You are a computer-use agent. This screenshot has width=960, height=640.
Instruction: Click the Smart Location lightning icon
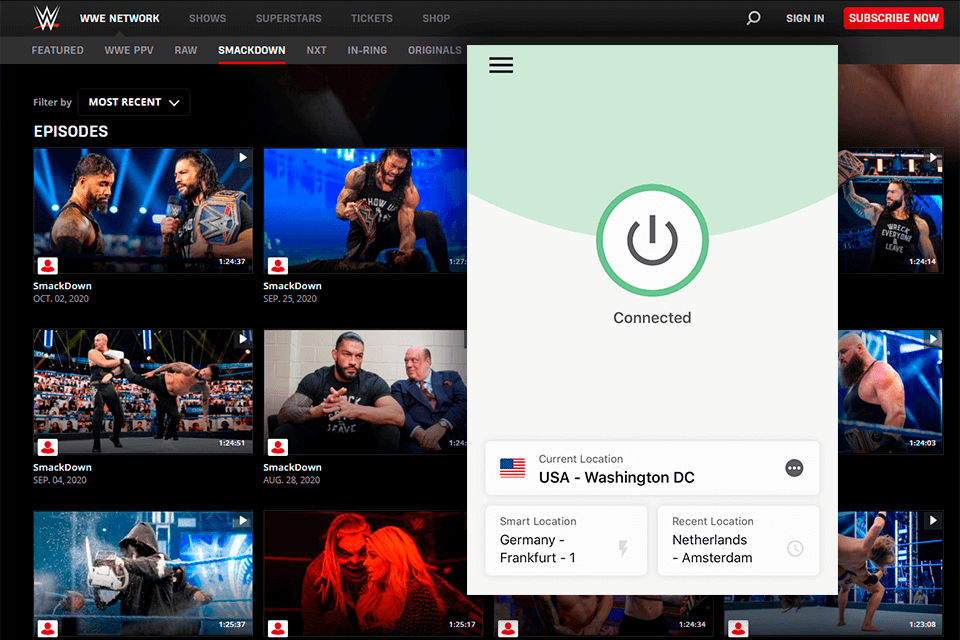(623, 548)
